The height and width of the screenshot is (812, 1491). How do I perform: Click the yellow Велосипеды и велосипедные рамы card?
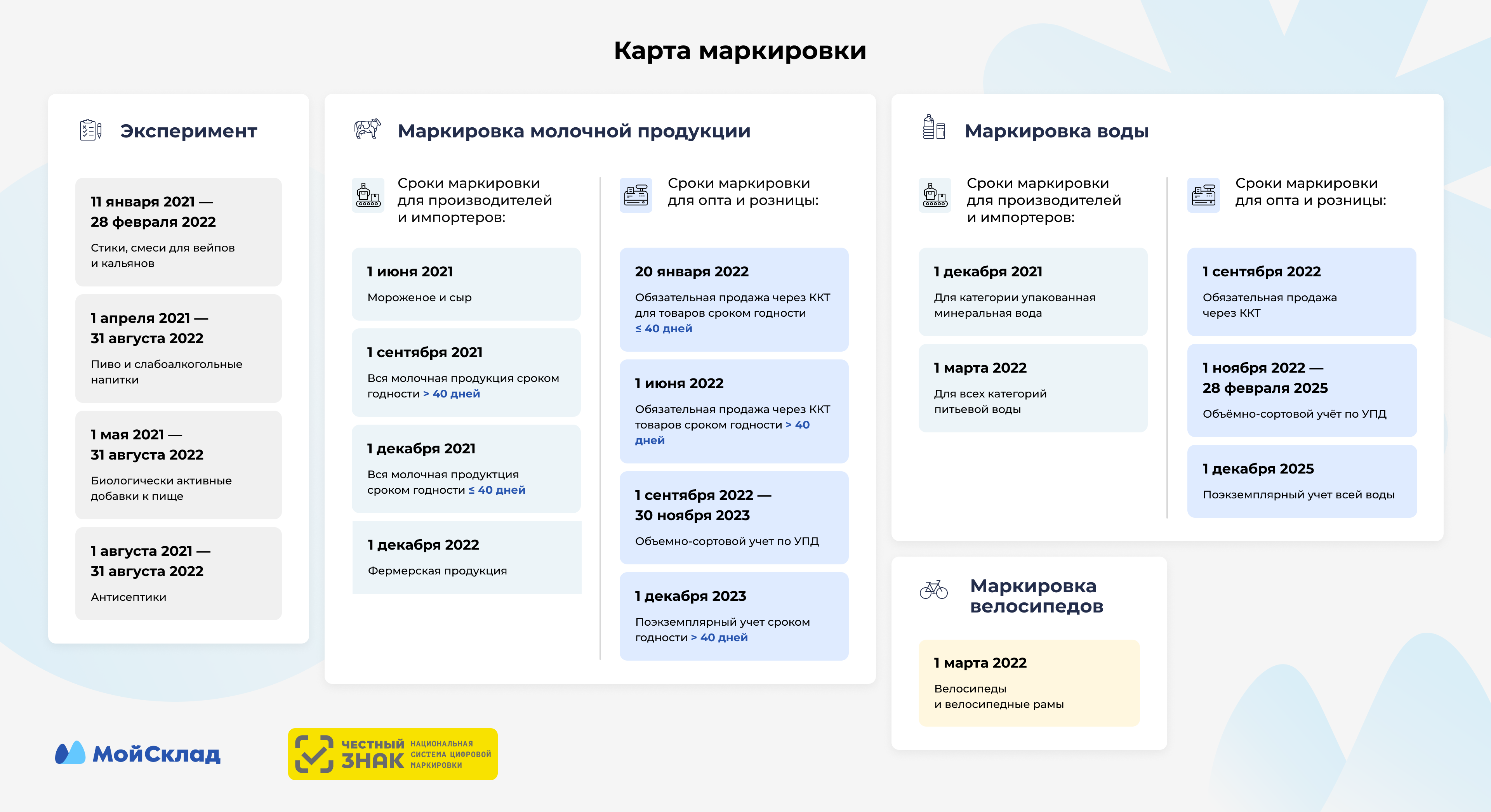pyautogui.click(x=1029, y=683)
